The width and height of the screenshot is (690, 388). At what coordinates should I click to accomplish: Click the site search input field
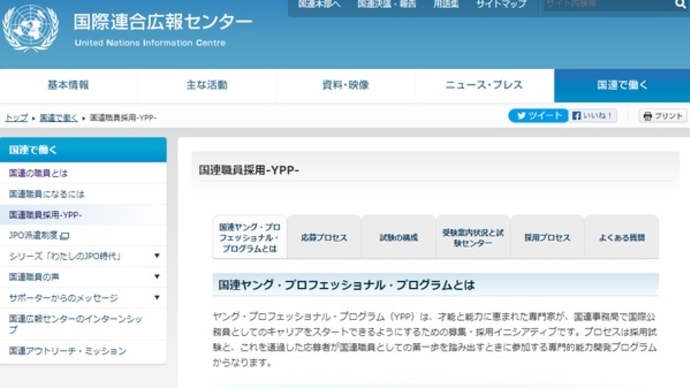pyautogui.click(x=608, y=4)
